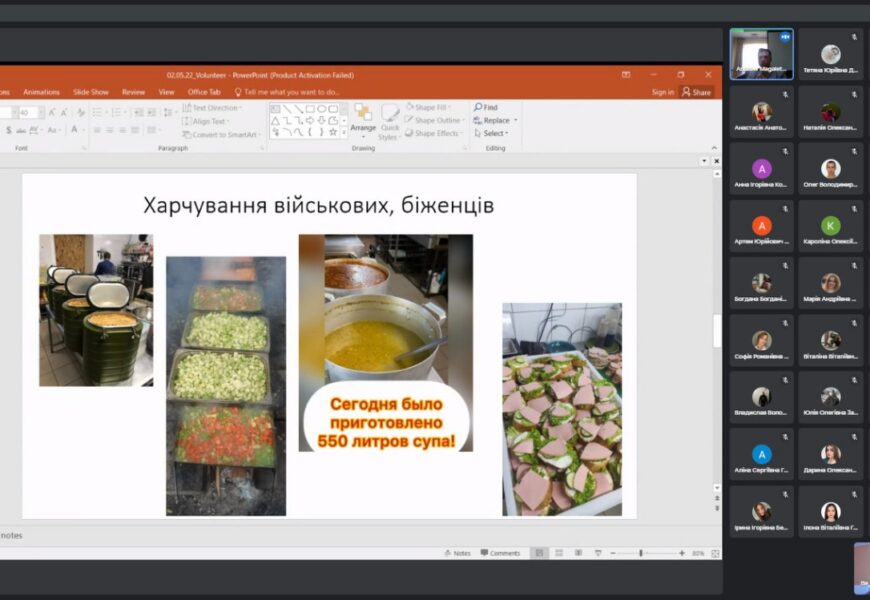The image size is (870, 600).
Task: Switch to Slide Sorter view
Action: [559, 553]
